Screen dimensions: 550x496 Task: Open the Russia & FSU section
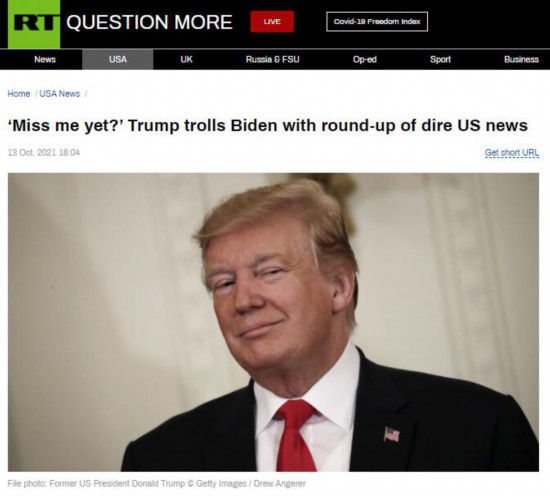coord(273,59)
